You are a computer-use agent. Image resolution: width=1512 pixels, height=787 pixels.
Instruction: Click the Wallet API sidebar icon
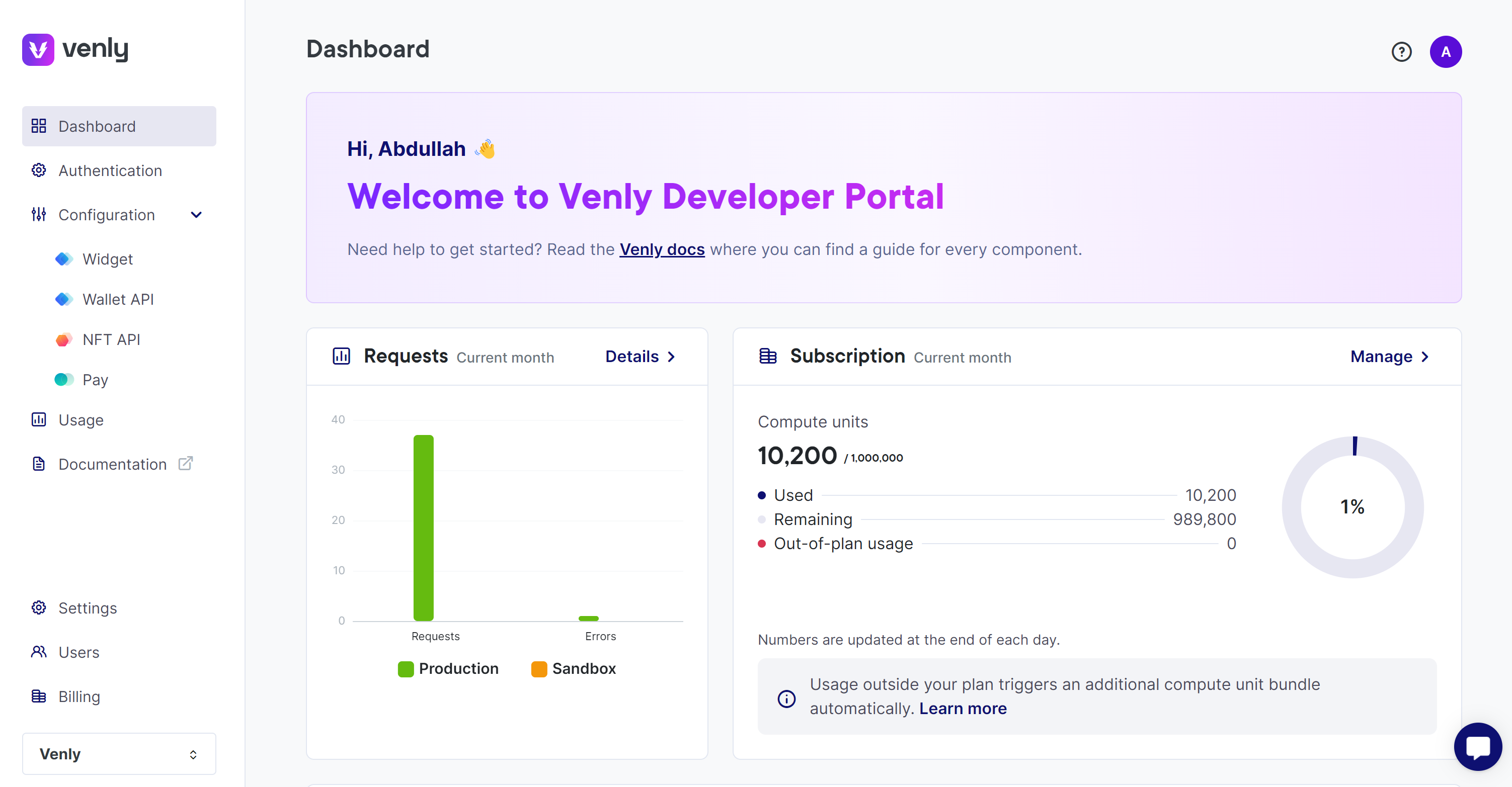pos(64,299)
